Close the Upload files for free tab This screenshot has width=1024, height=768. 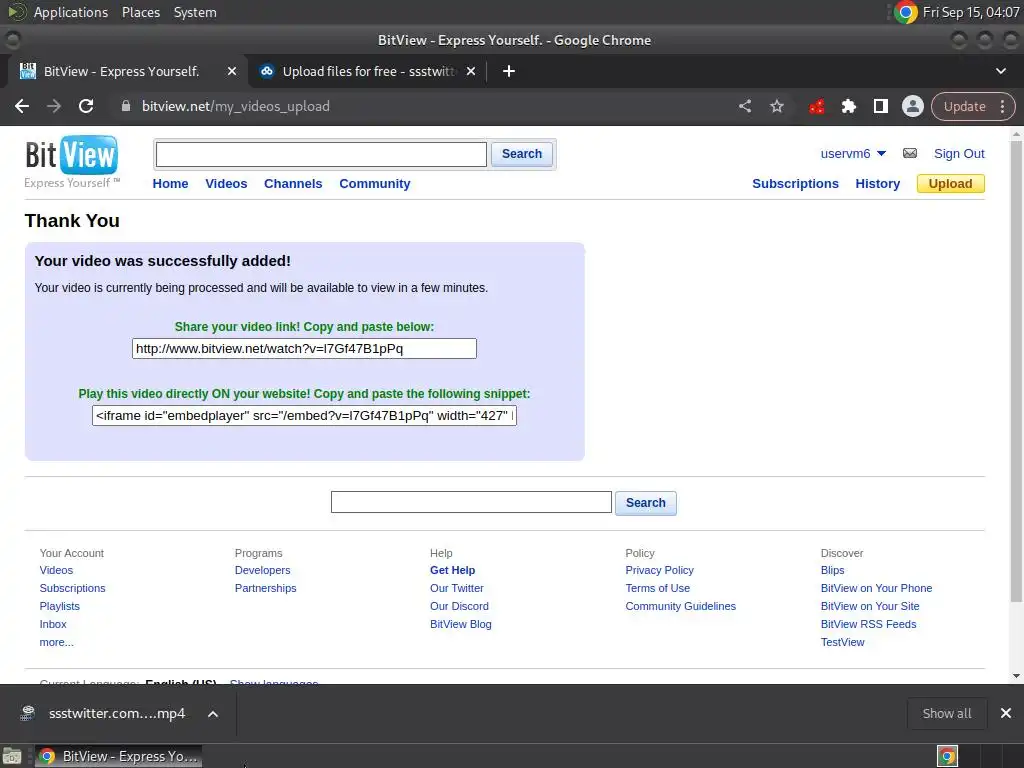pos(471,71)
